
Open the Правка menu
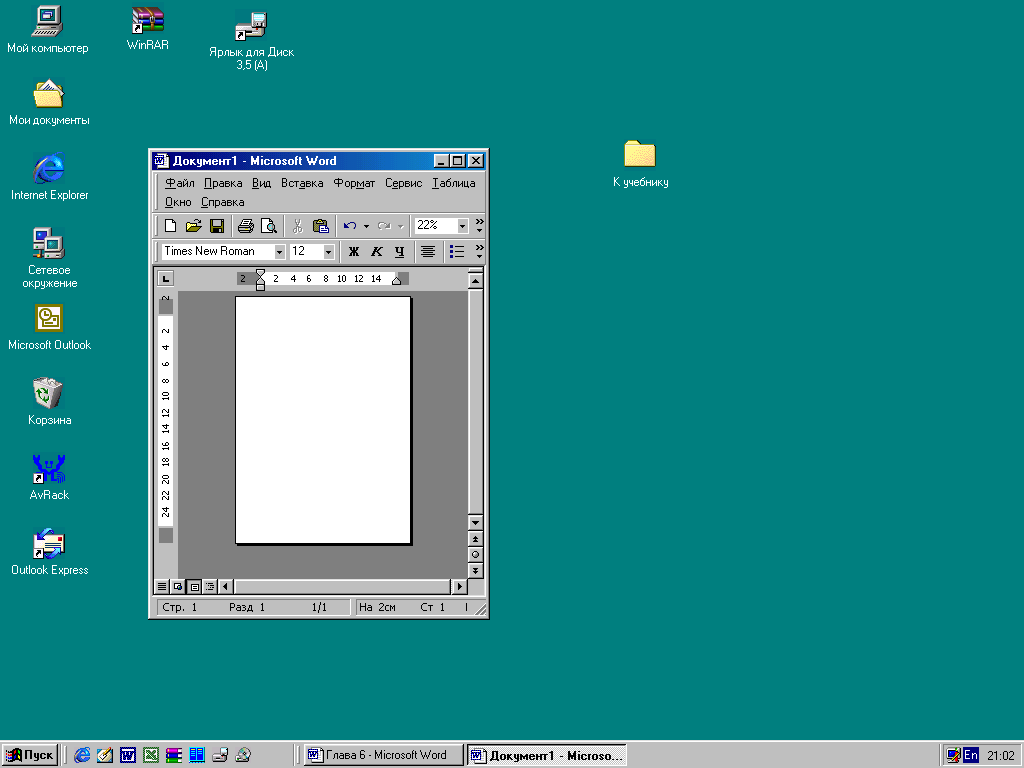pos(223,183)
